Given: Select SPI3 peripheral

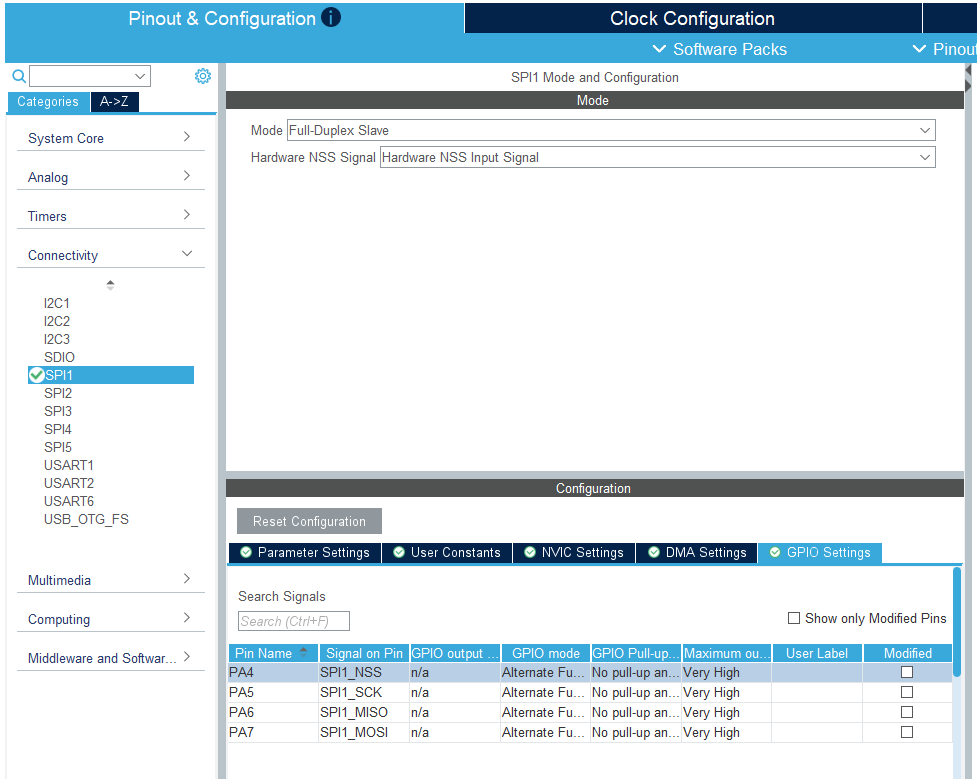Looking at the screenshot, I should tap(58, 411).
